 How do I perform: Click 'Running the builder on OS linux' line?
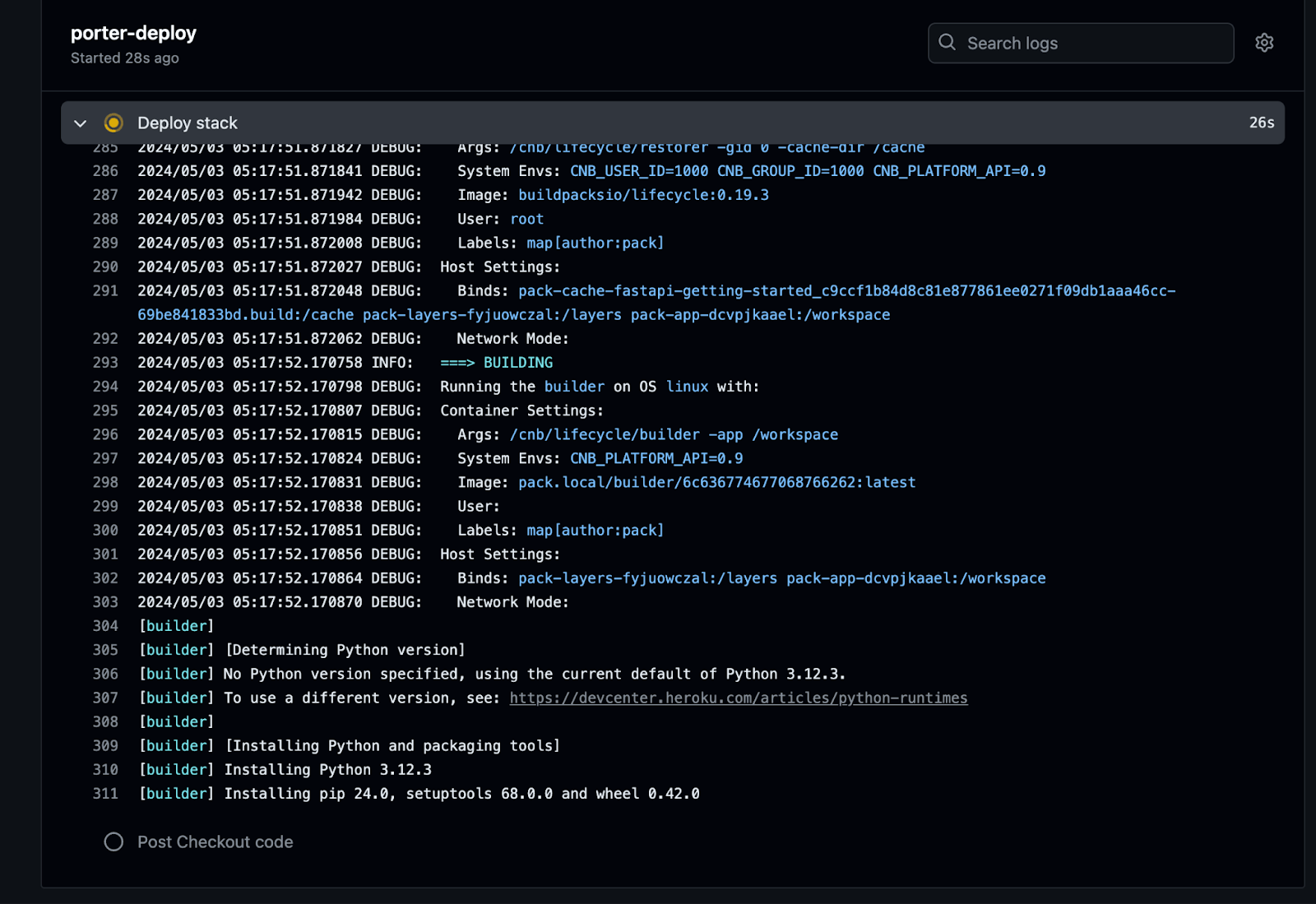pyautogui.click(x=600, y=387)
